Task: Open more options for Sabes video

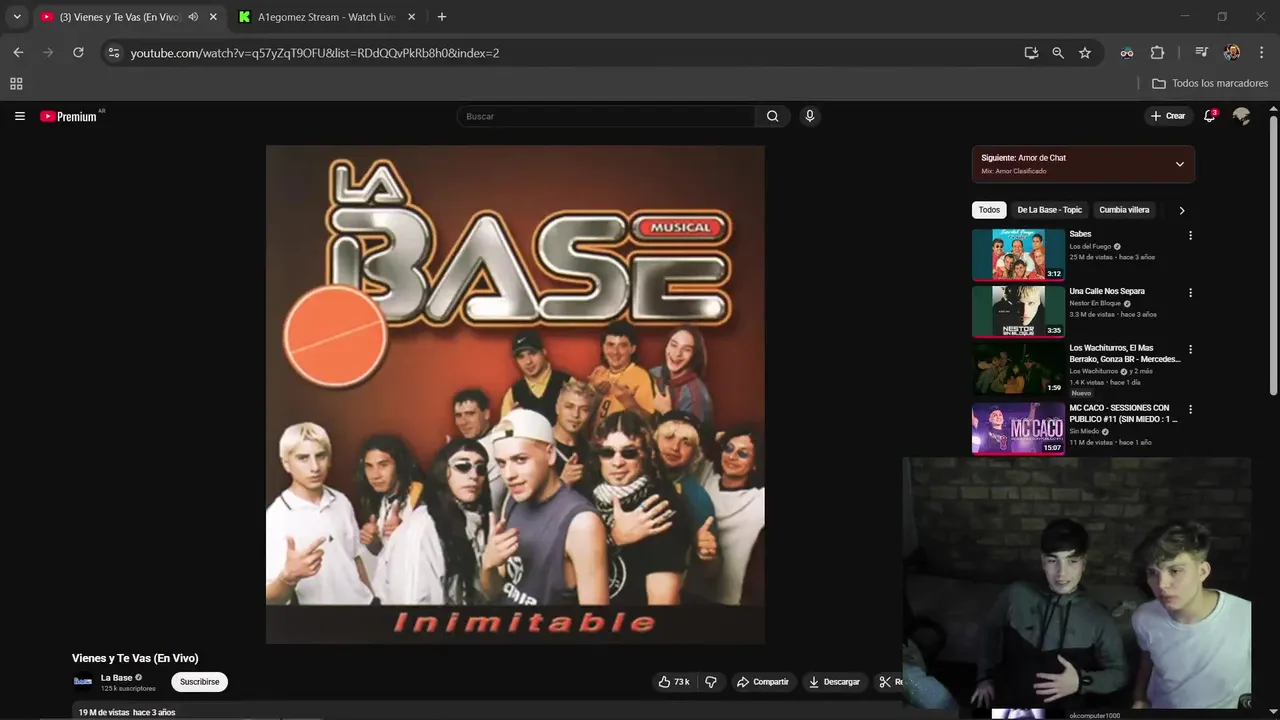Action: (1190, 236)
